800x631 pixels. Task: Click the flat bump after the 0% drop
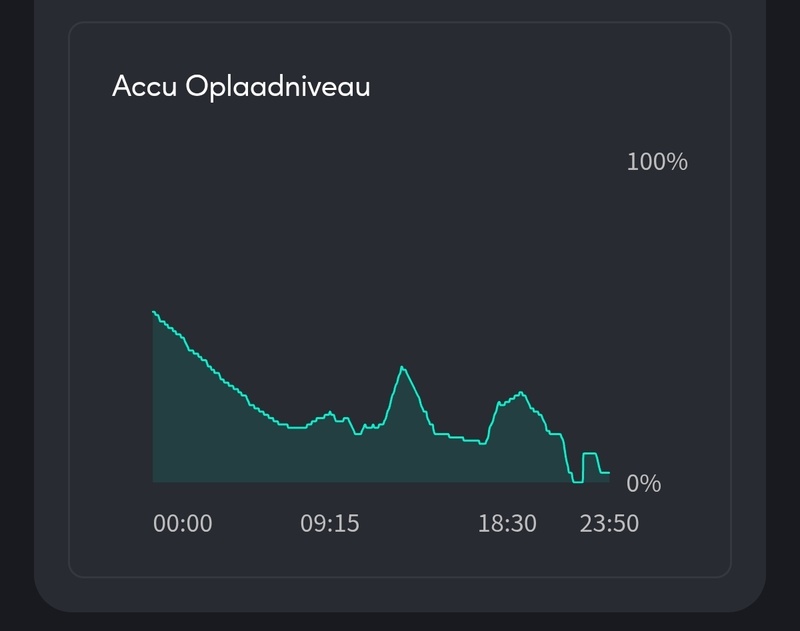[590, 454]
